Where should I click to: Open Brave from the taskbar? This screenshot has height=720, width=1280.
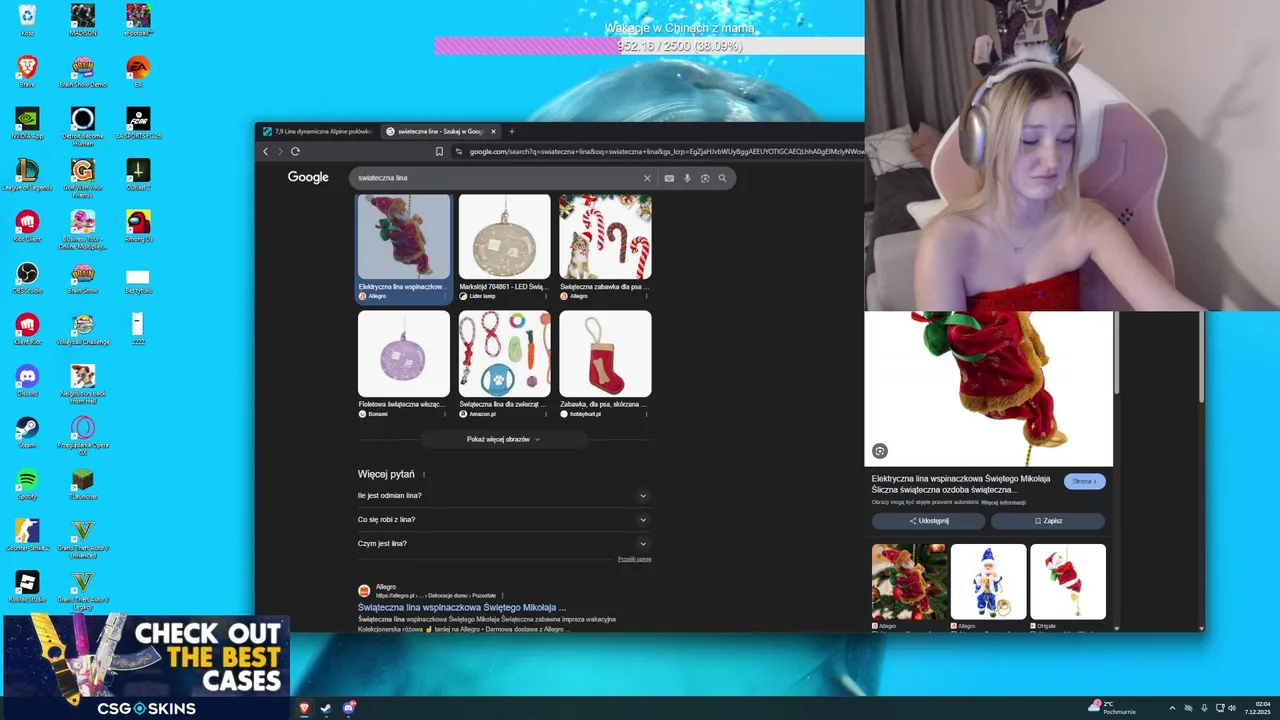(304, 708)
